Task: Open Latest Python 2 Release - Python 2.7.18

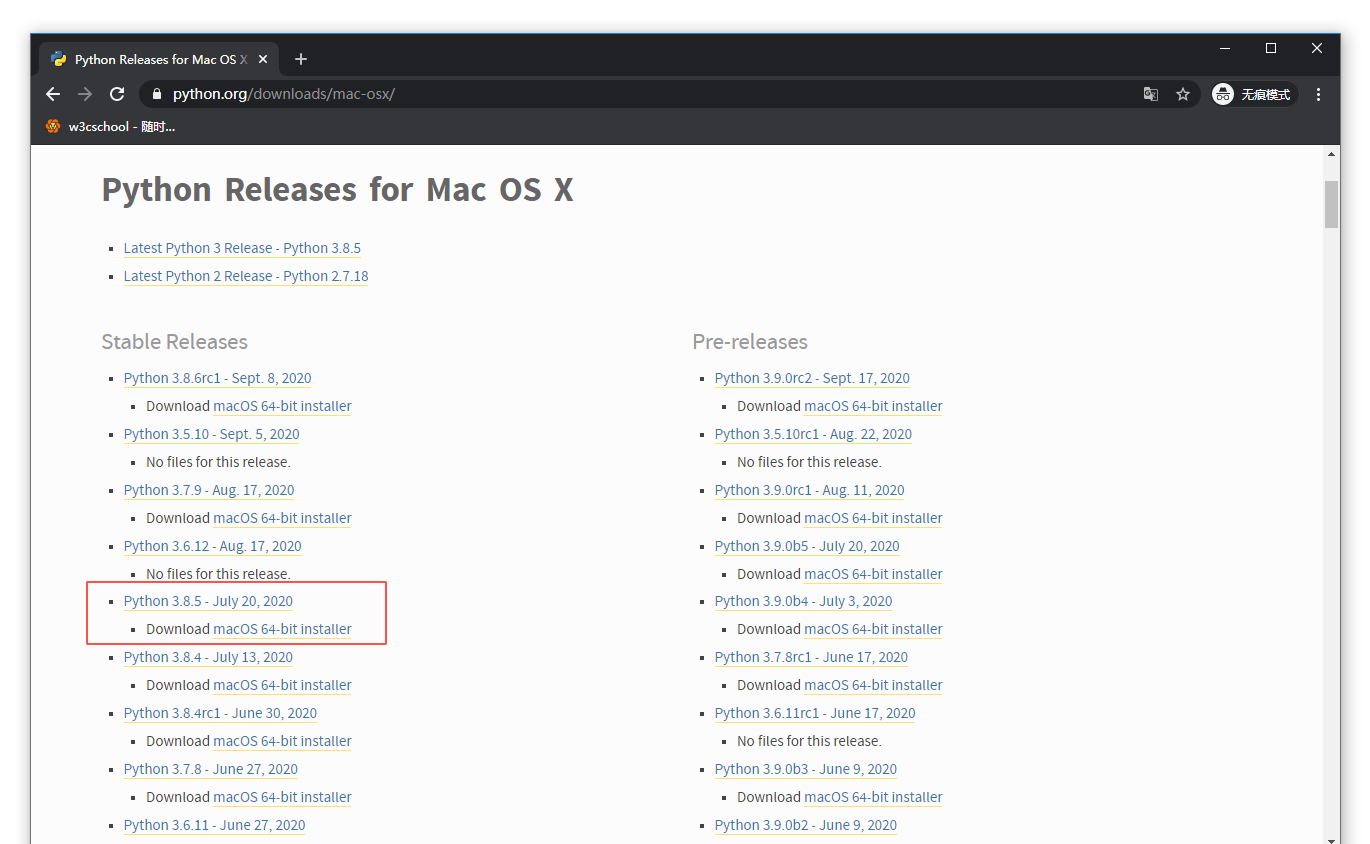Action: [246, 276]
